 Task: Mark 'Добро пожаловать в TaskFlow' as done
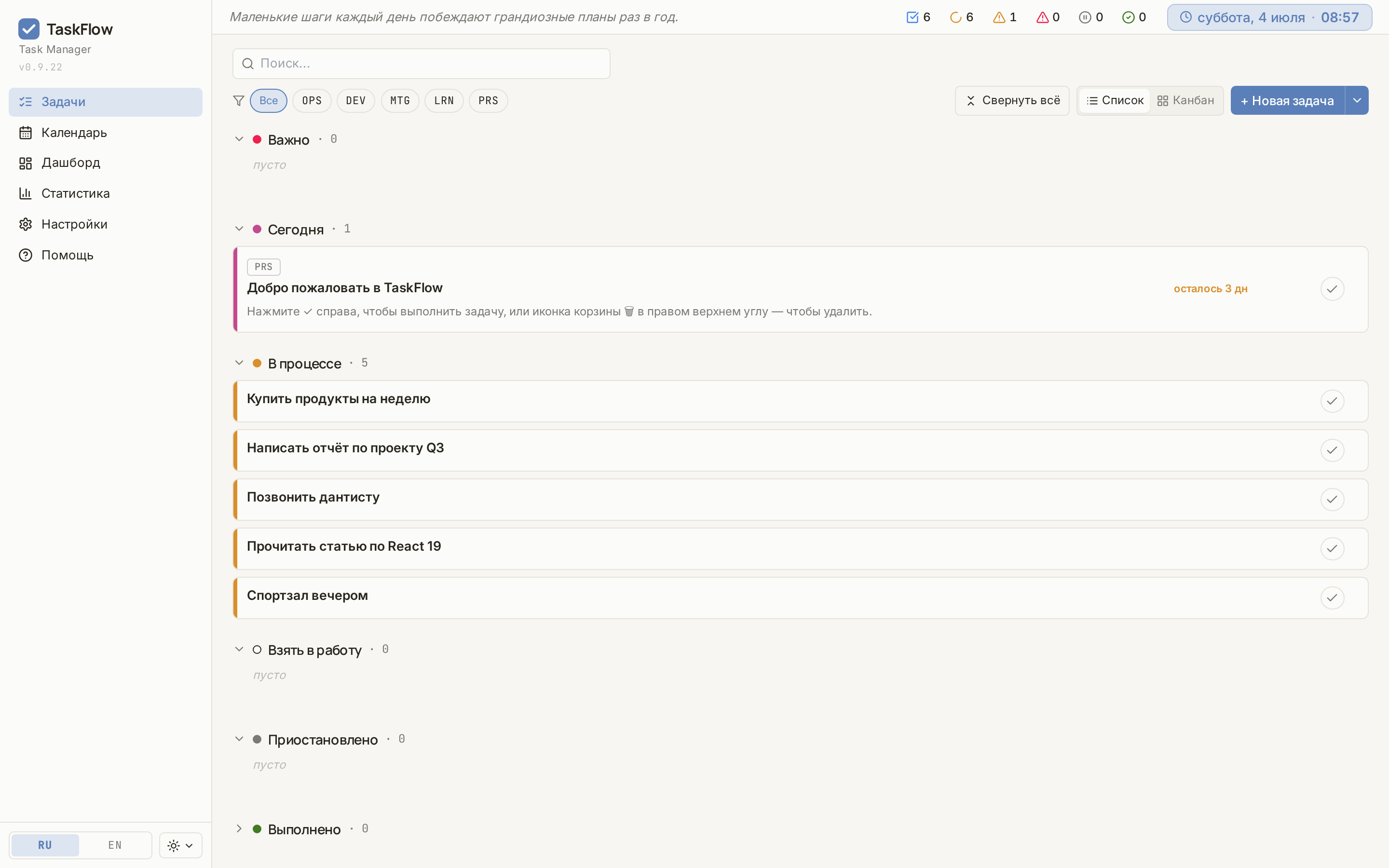pos(1332,289)
